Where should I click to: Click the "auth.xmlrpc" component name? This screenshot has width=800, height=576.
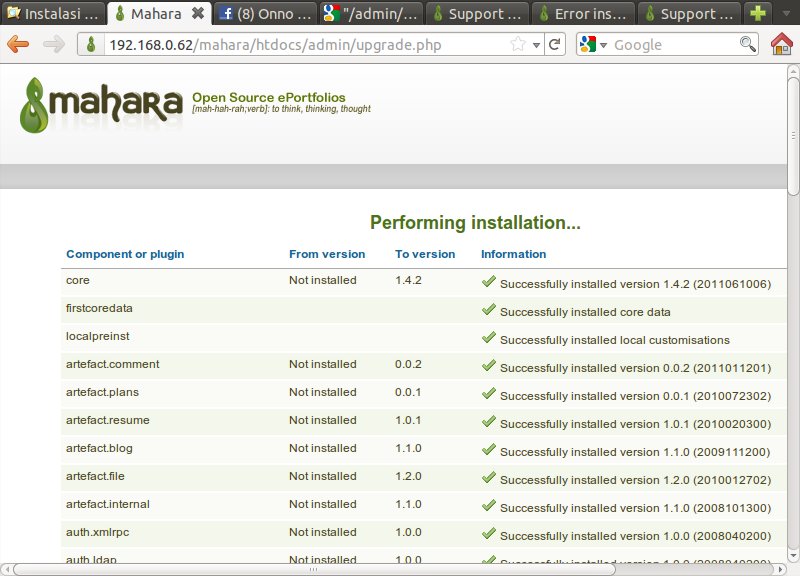coord(97,533)
